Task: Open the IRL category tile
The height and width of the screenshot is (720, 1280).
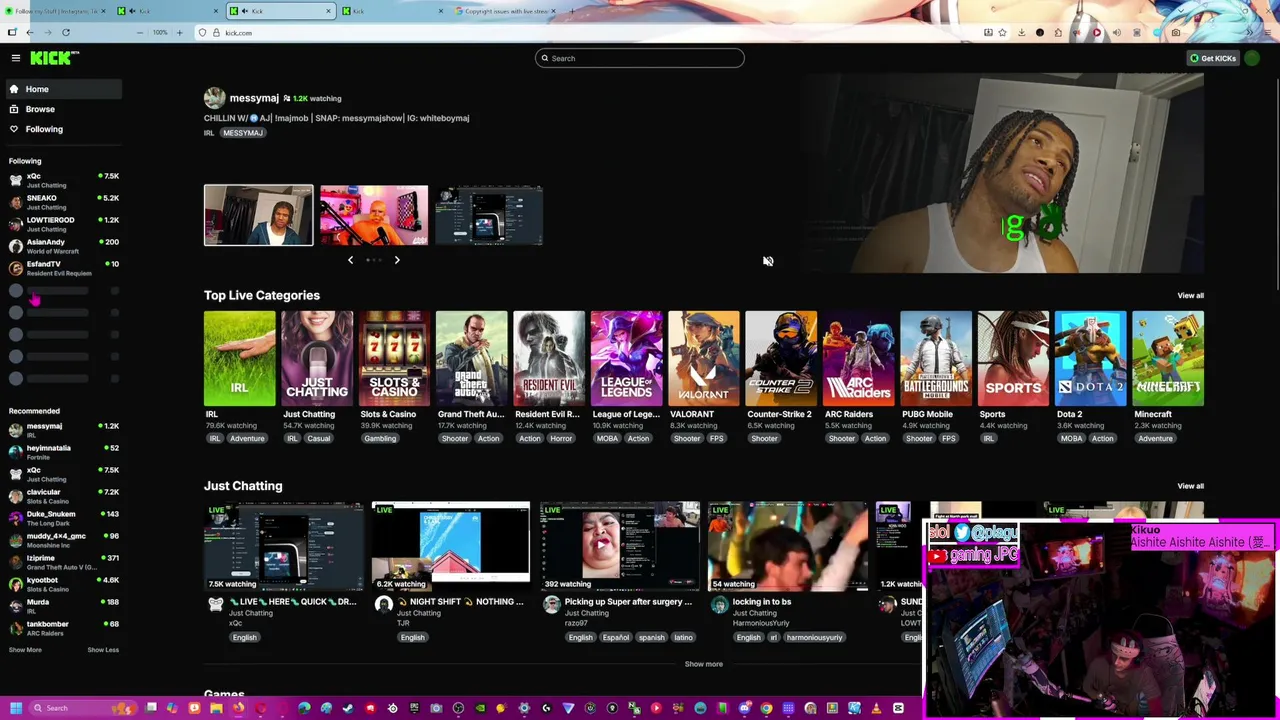Action: point(239,359)
